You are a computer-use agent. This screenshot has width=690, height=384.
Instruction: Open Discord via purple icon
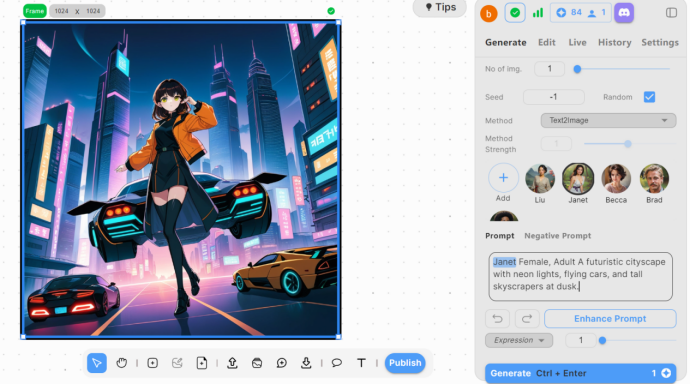[624, 13]
